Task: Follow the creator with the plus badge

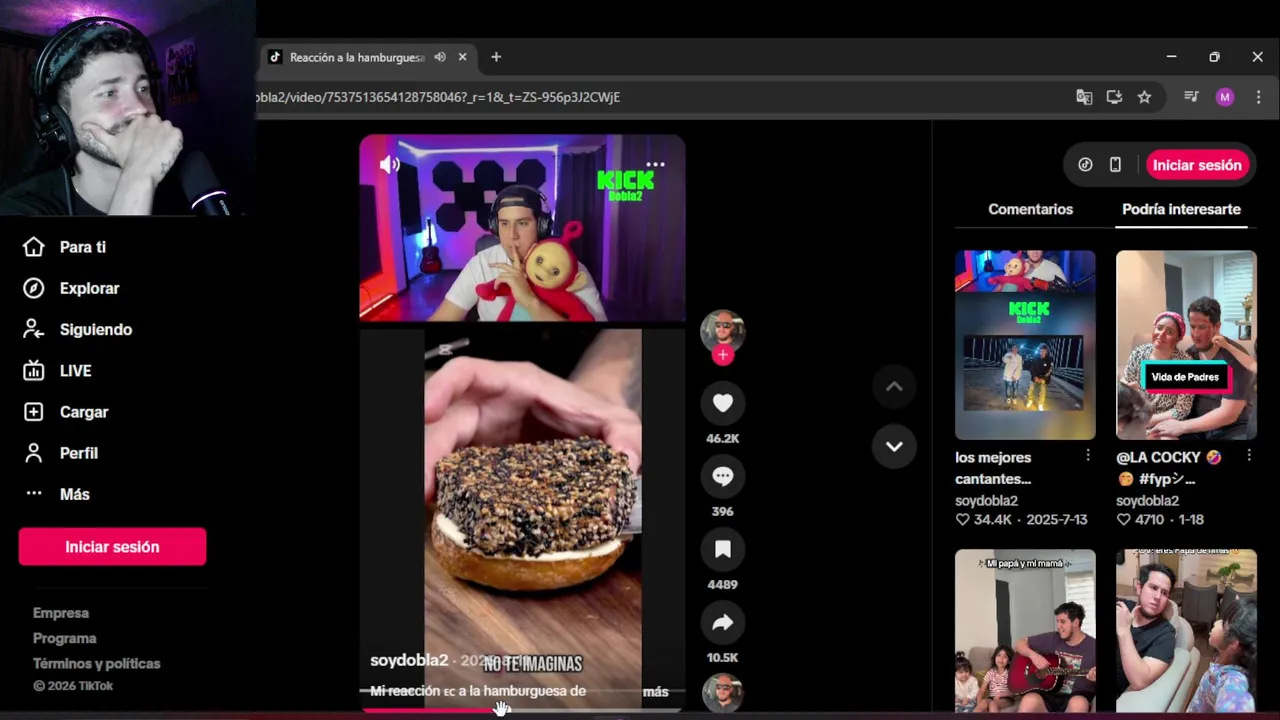Action: (723, 355)
